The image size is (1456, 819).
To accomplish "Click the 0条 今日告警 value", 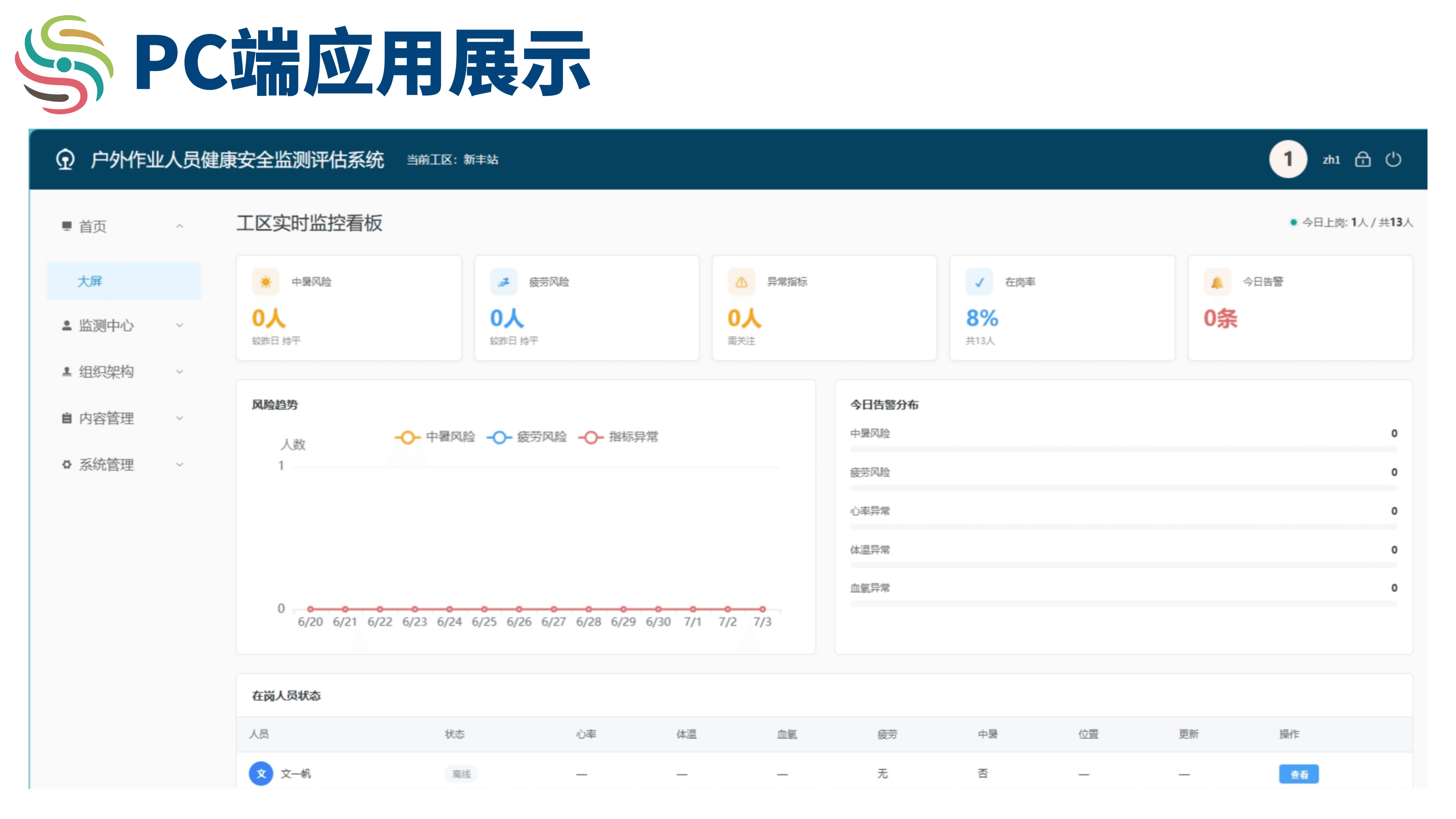I will point(1220,318).
